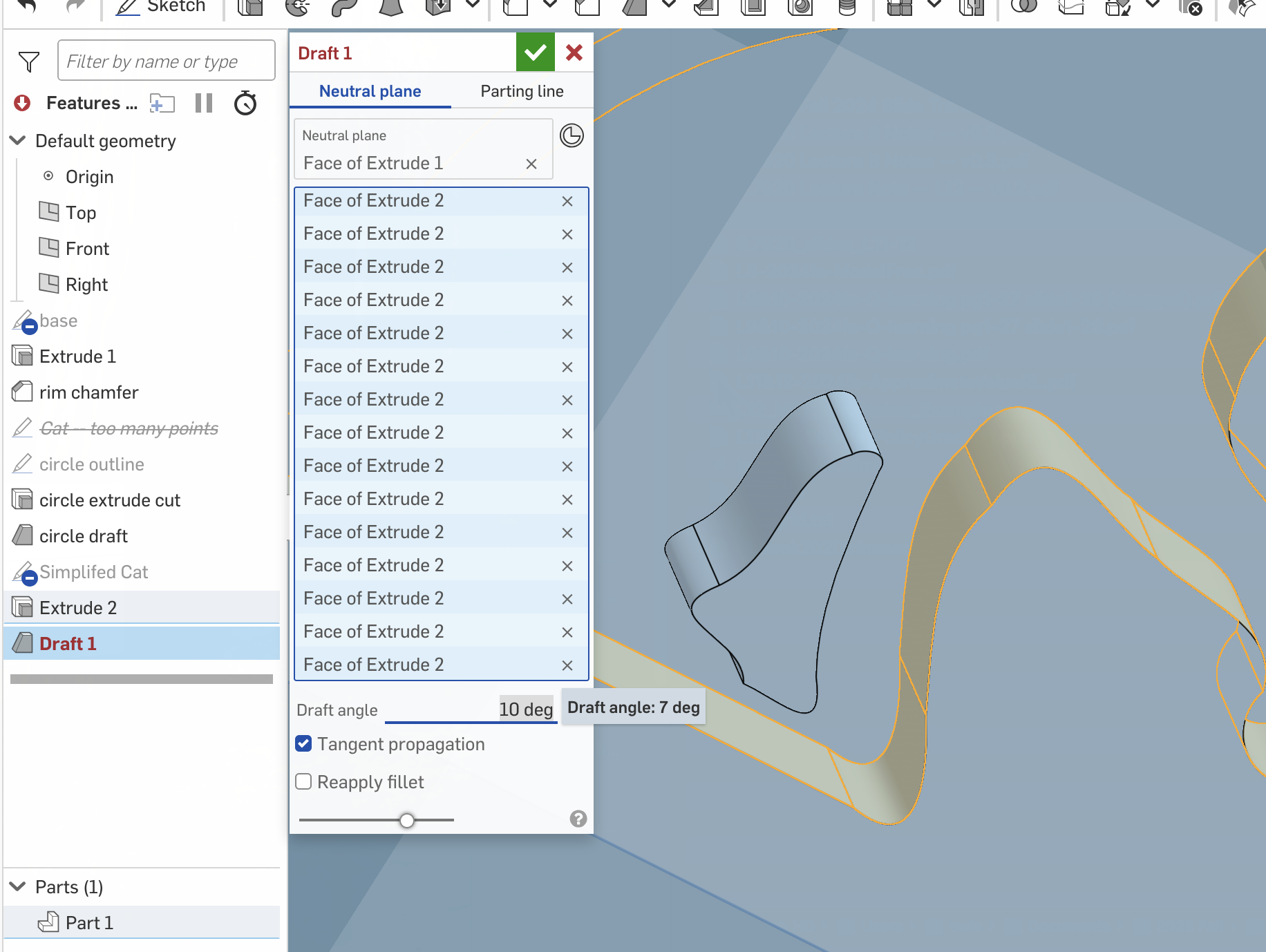Open the rollback timer icon in Features header
This screenshot has width=1266, height=952.
245,104
